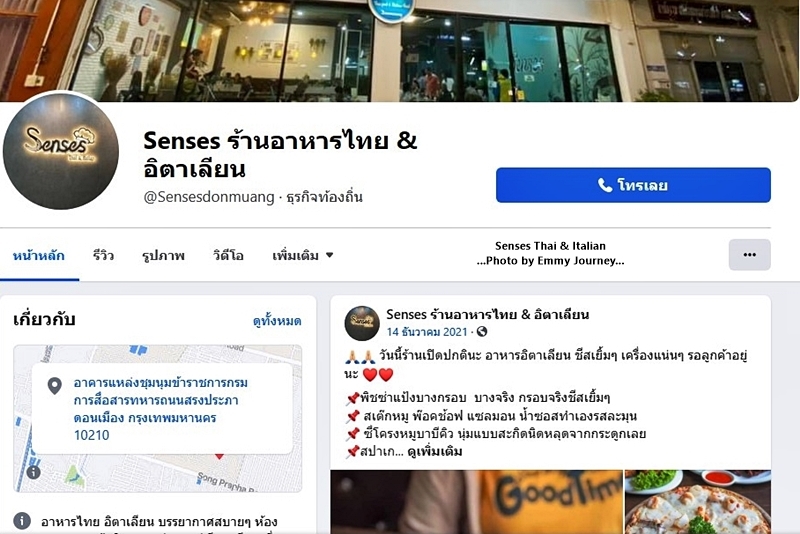Click the map location pin icon
800x534 pixels.
[x=55, y=386]
